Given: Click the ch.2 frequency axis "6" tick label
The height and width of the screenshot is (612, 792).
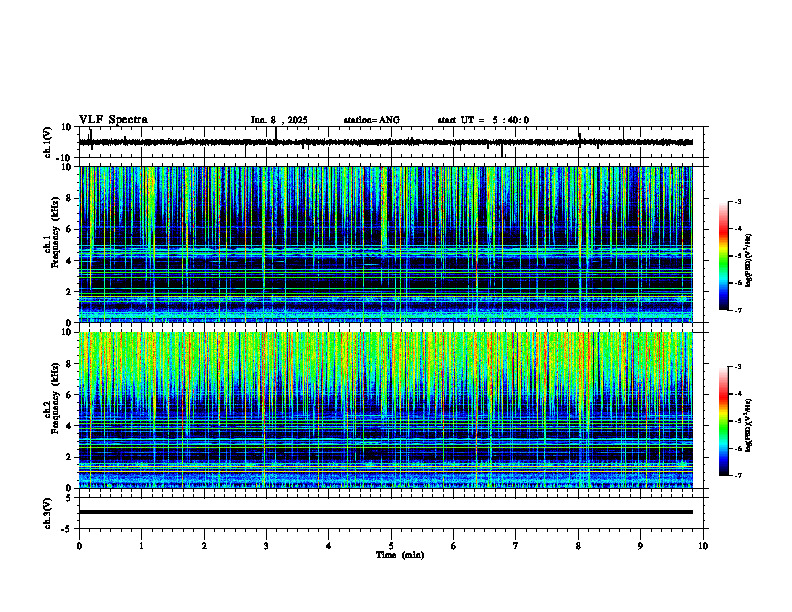Looking at the screenshot, I should click(x=70, y=395).
